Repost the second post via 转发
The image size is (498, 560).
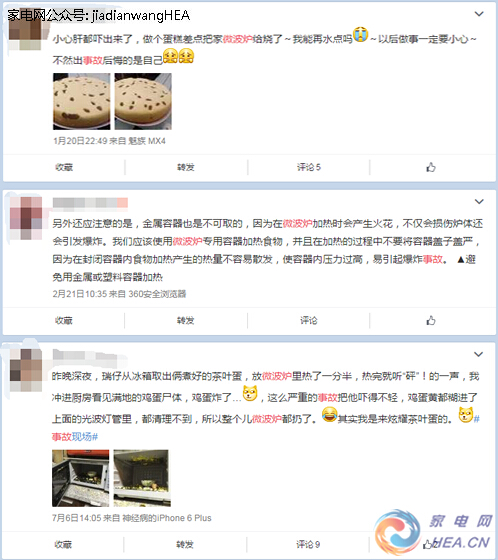click(186, 320)
